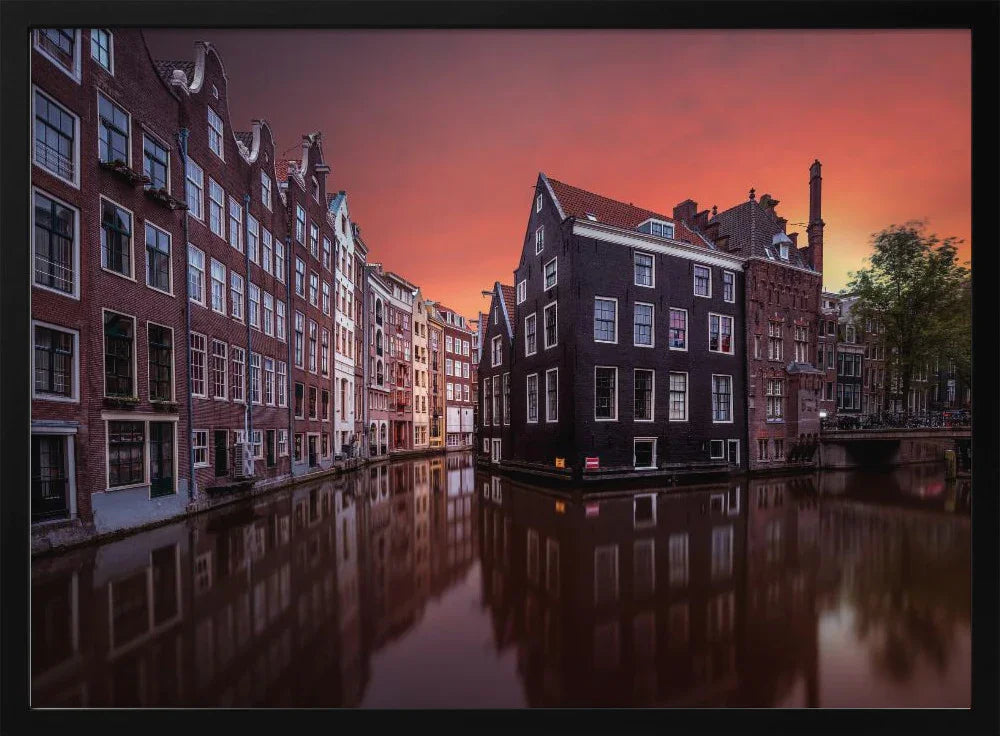Click the bicycles parked on the bridge
Image resolution: width=1000 pixels, height=736 pixels.
tap(900, 420)
